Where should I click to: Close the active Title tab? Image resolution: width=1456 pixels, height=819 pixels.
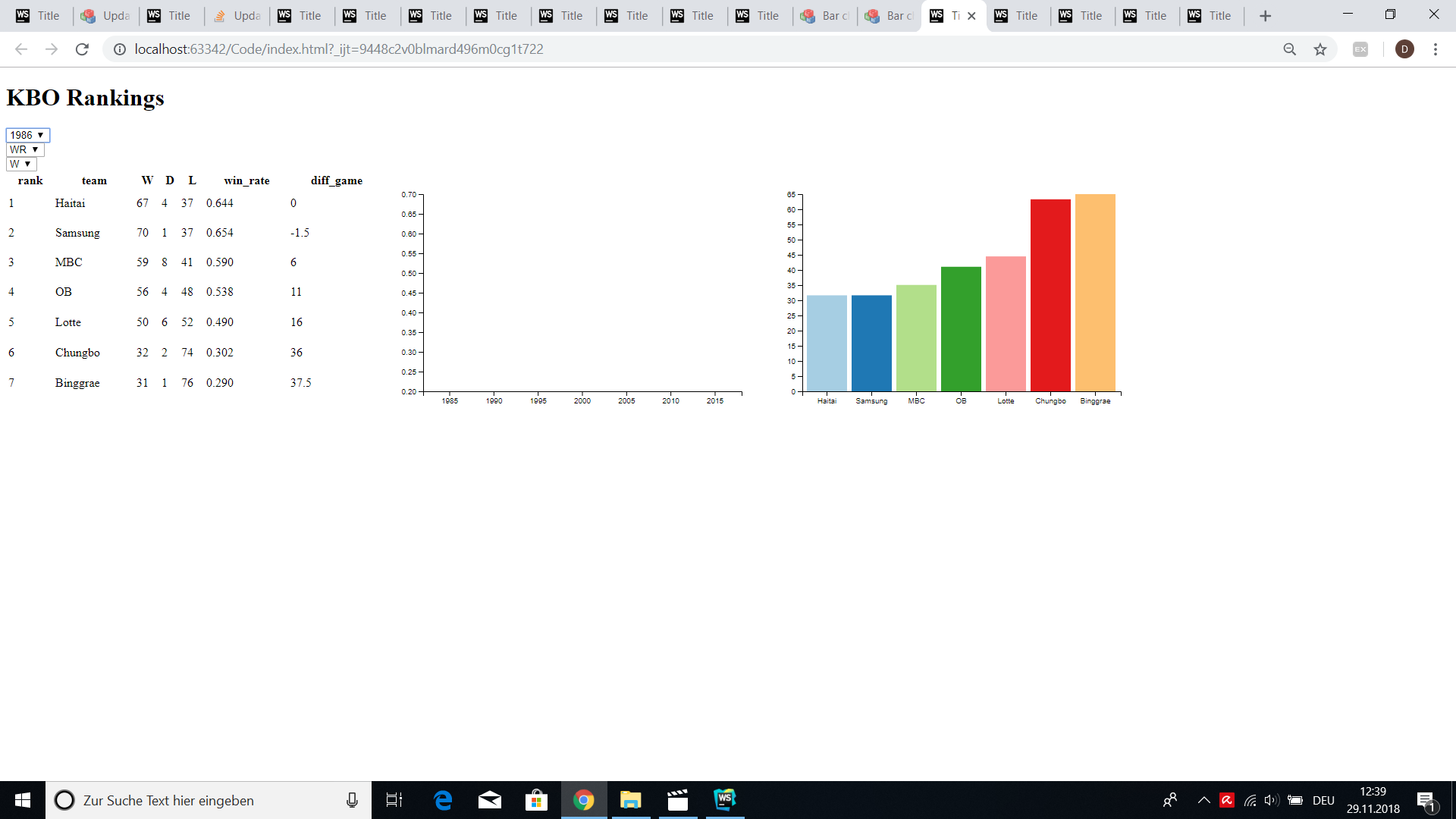click(x=971, y=16)
